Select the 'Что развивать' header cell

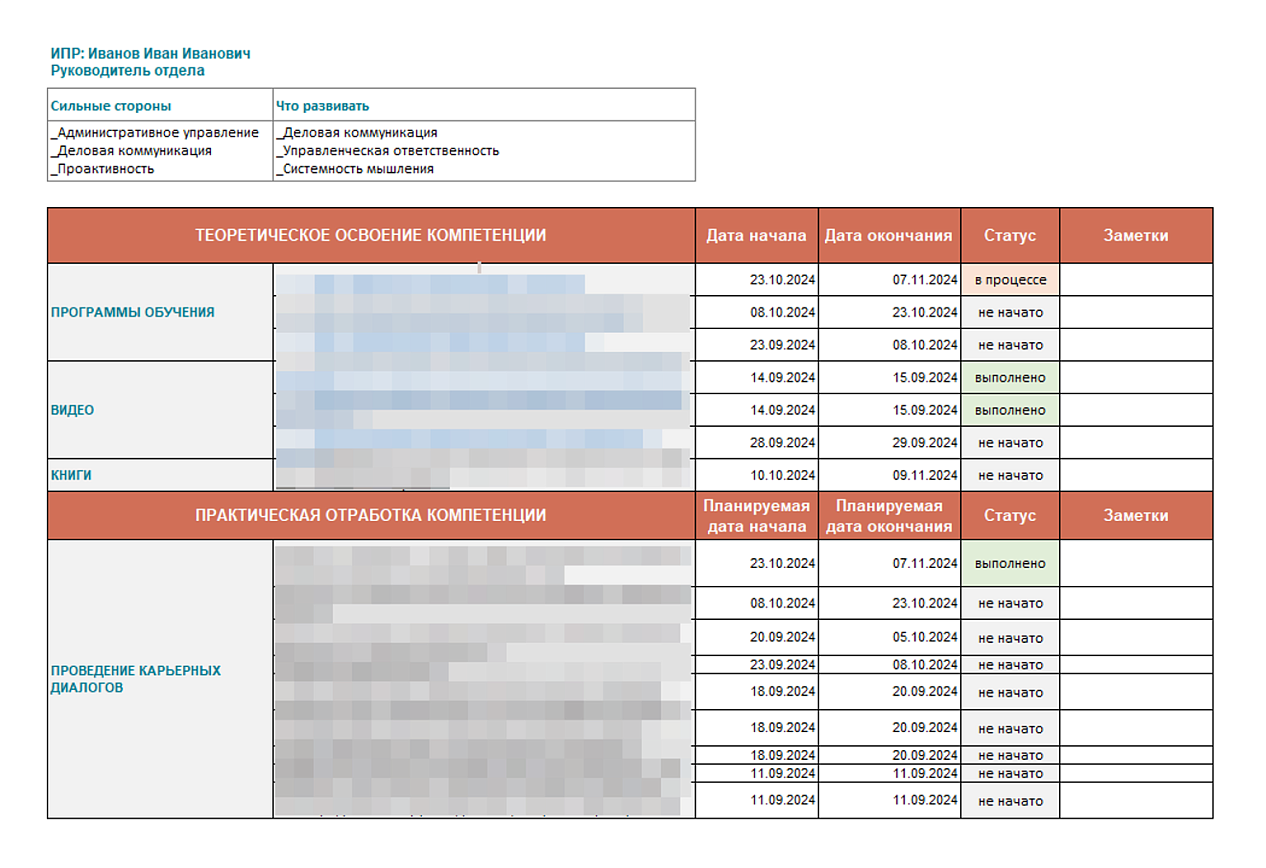484,105
